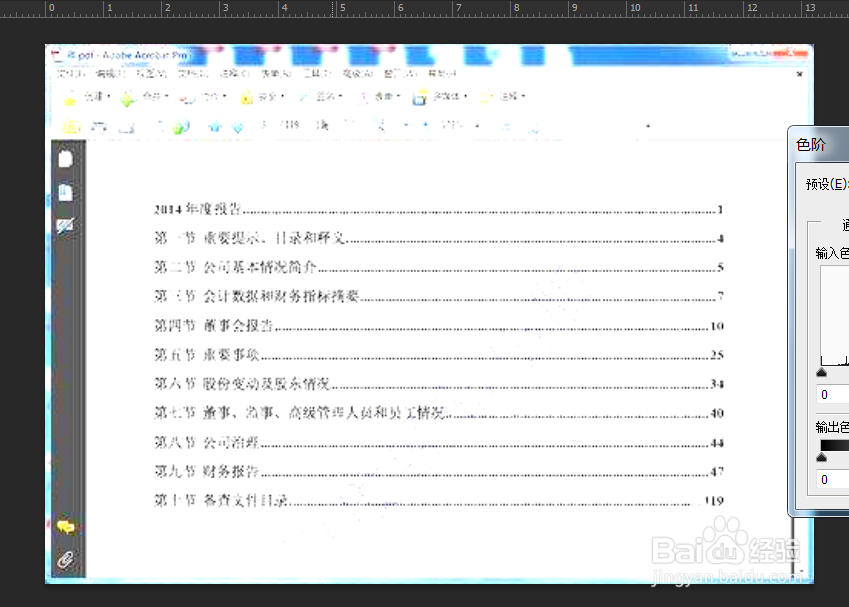The height and width of the screenshot is (607, 849).
Task: Click the Bookmarks panel icon in Acrobat sidebar
Action: pyautogui.click(x=66, y=192)
